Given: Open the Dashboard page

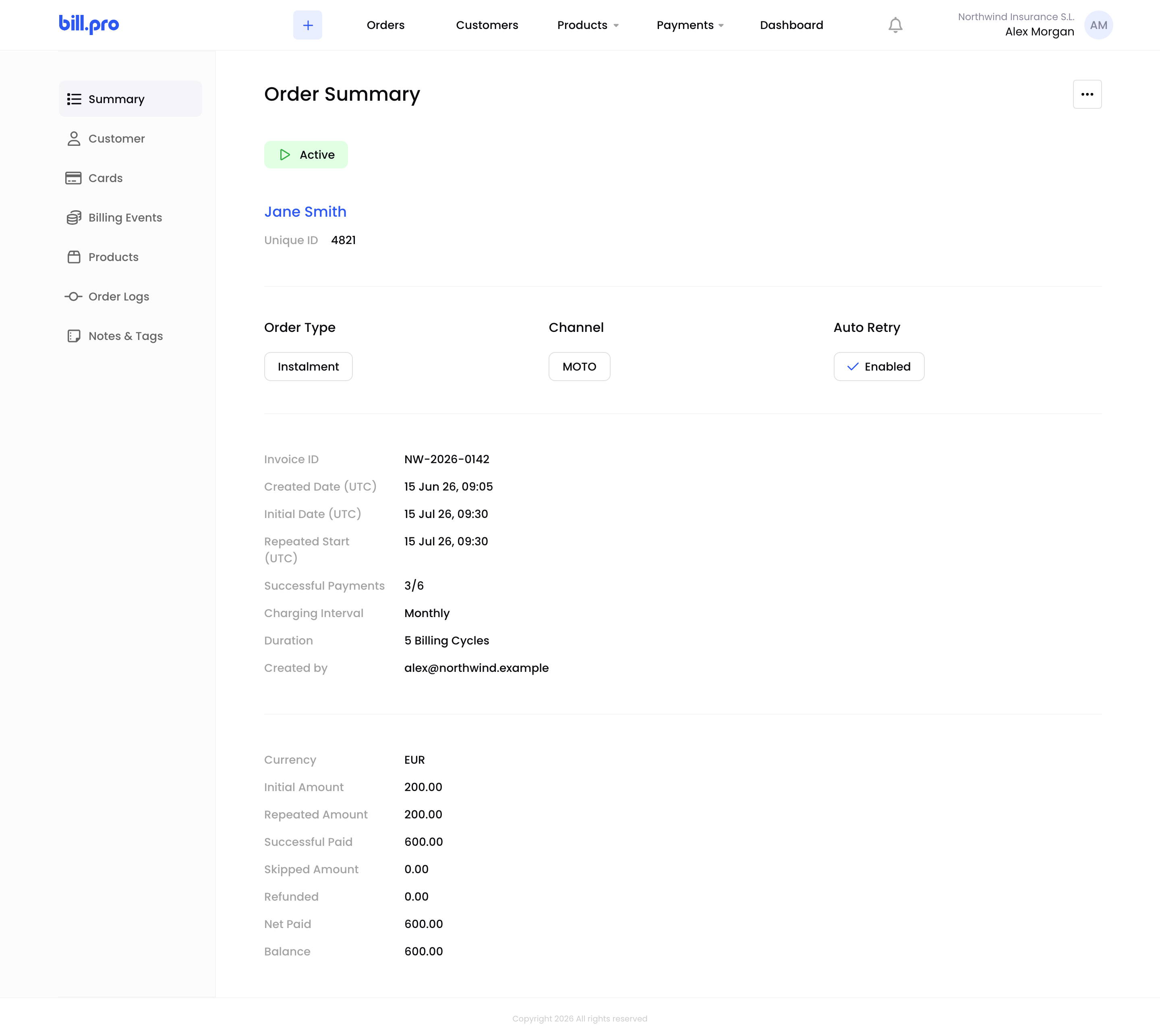Looking at the screenshot, I should point(791,25).
